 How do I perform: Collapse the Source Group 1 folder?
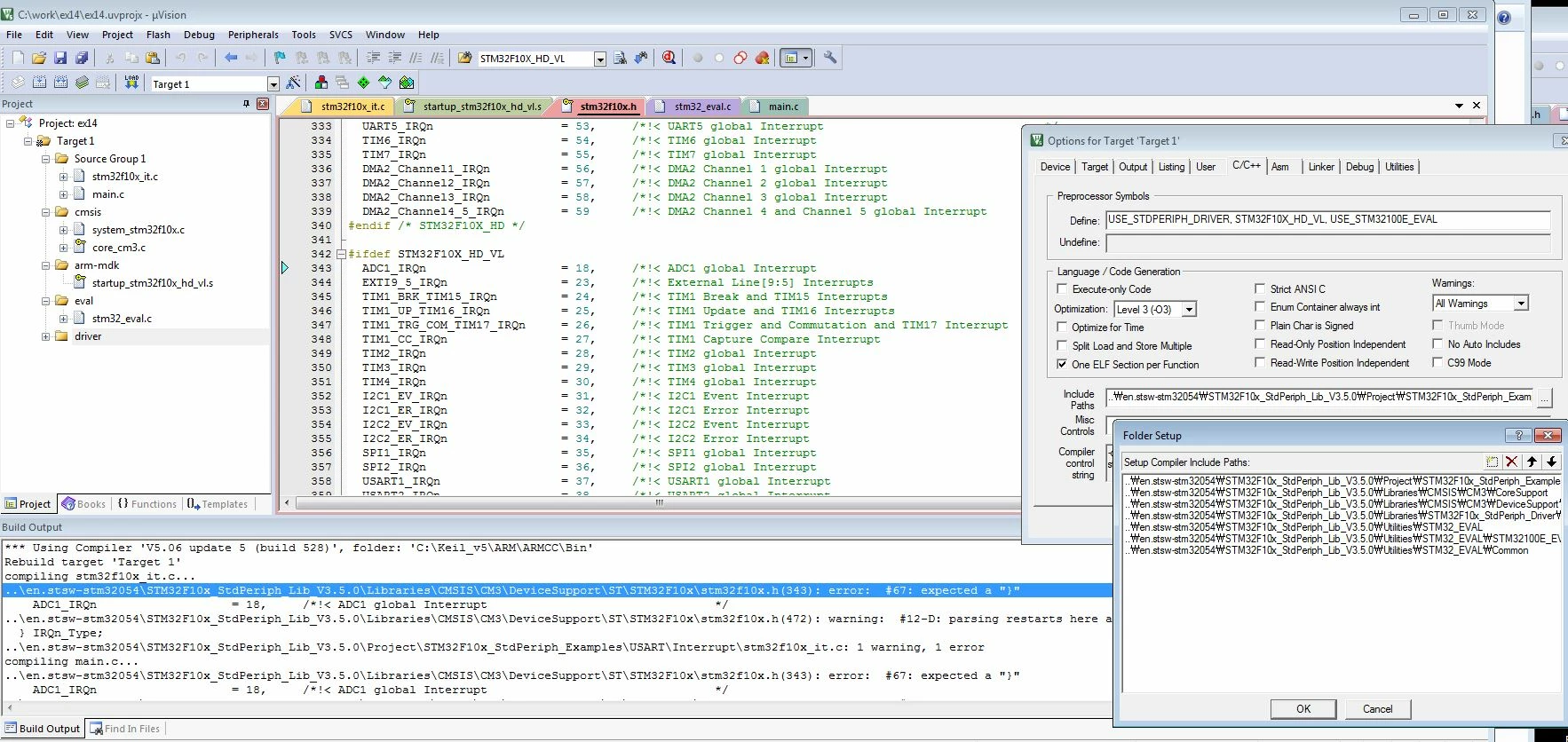click(46, 159)
